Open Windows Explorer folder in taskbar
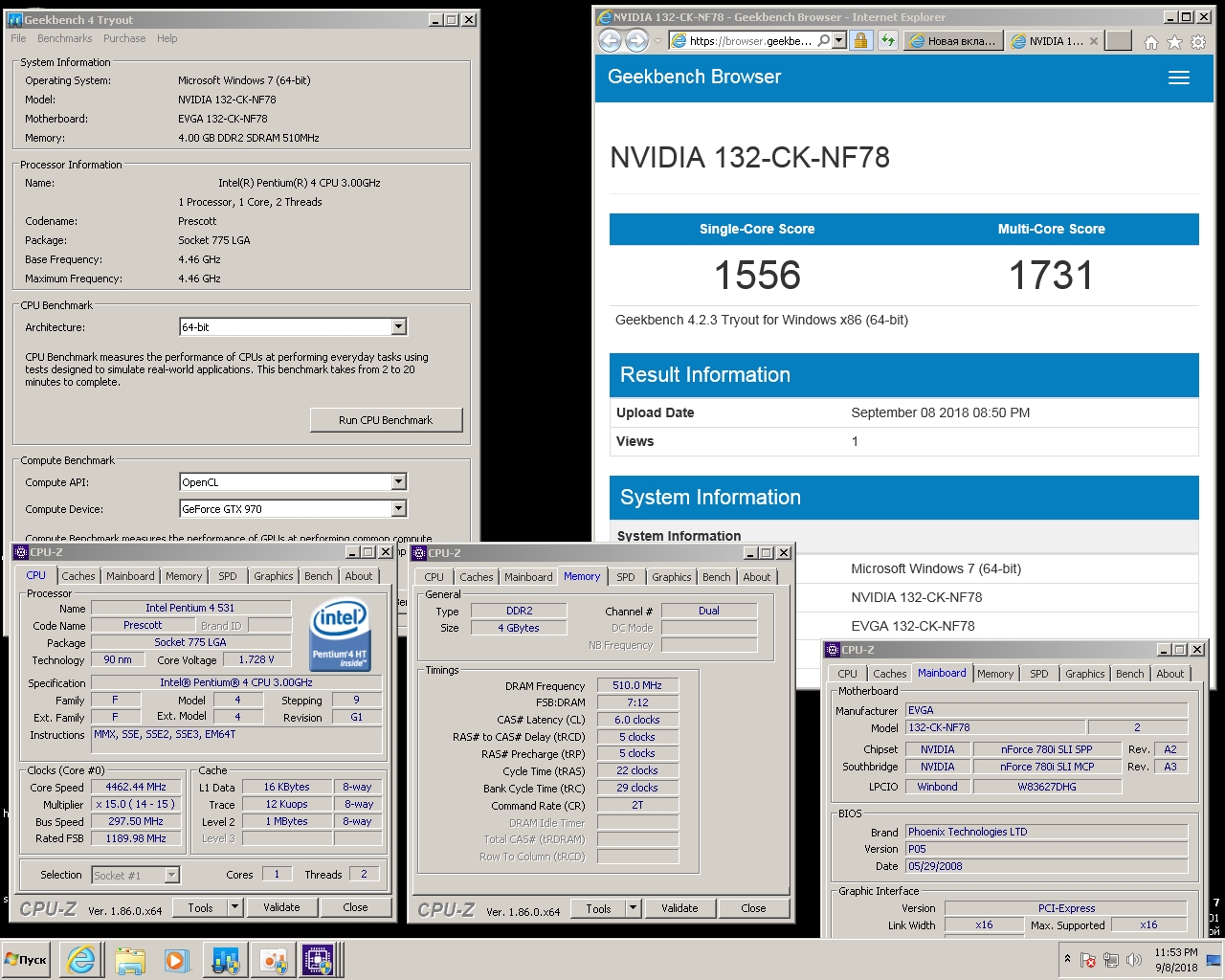This screenshot has width=1225, height=980. 129,960
